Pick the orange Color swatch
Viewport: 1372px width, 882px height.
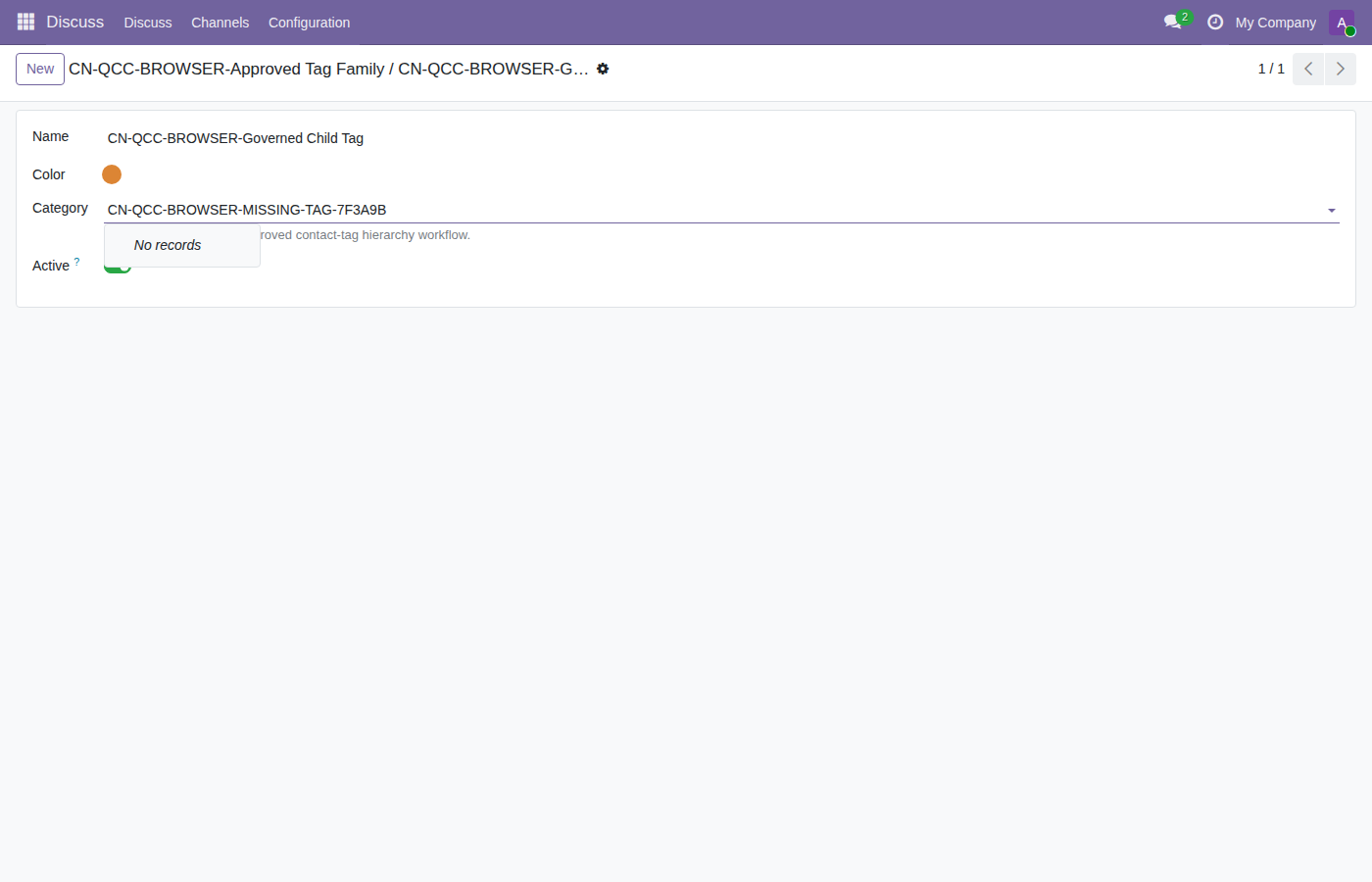pos(112,174)
